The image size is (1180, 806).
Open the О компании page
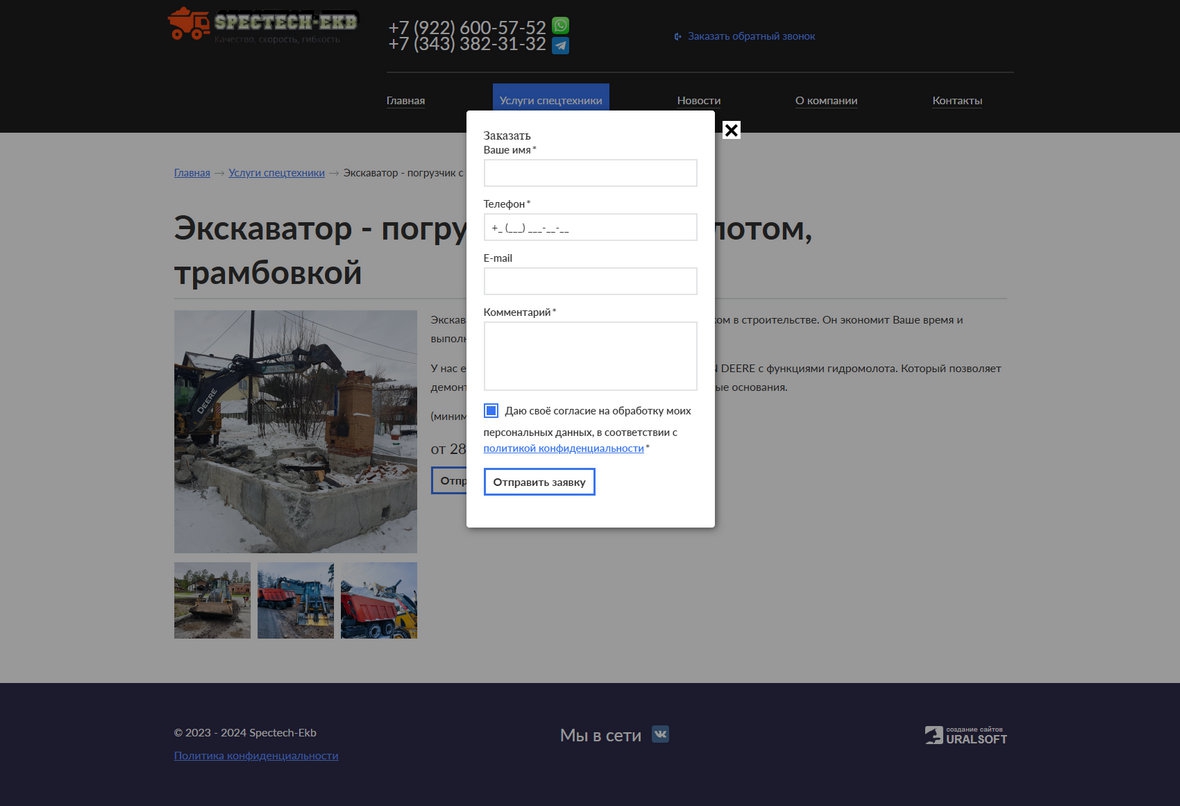click(826, 101)
